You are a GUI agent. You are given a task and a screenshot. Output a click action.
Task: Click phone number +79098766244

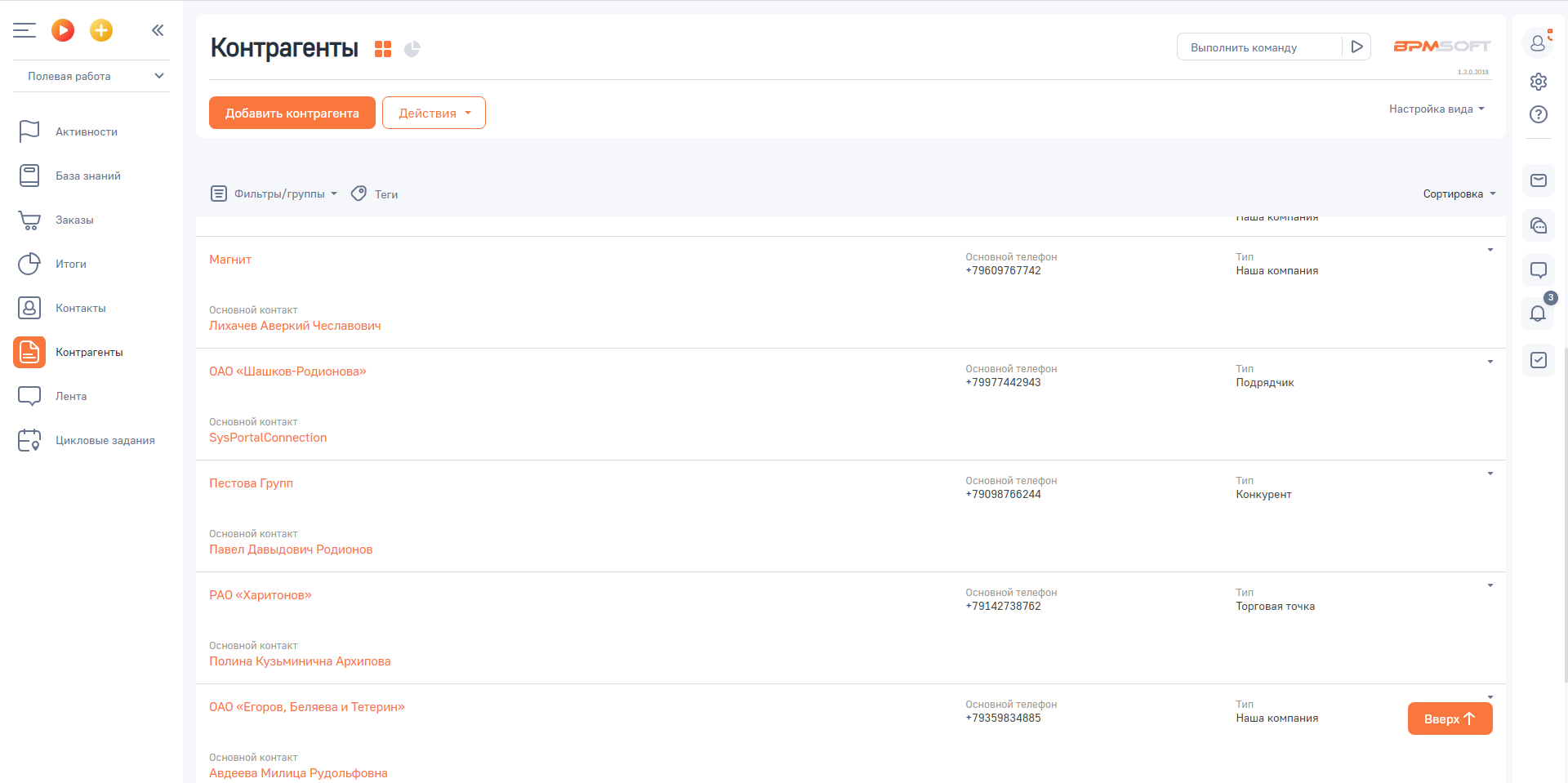(x=1003, y=495)
